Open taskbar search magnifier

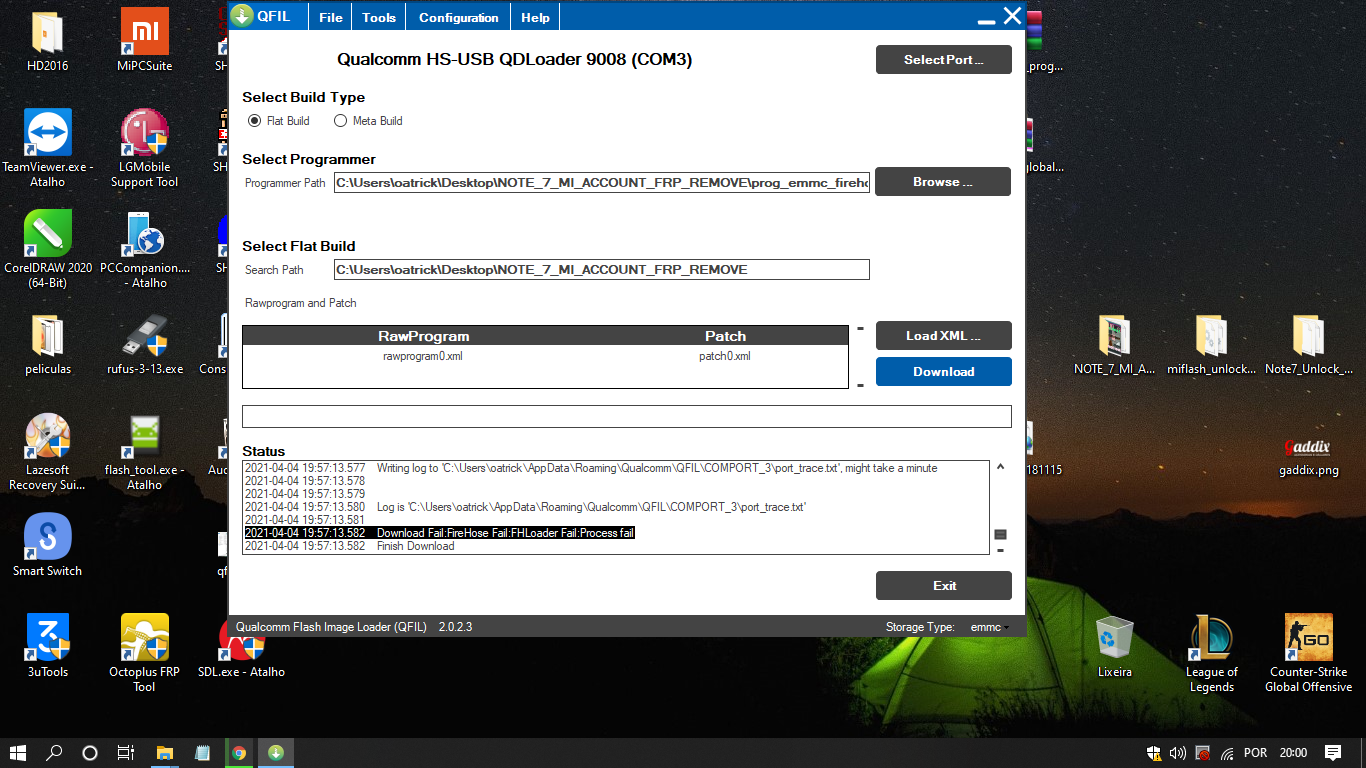click(54, 753)
